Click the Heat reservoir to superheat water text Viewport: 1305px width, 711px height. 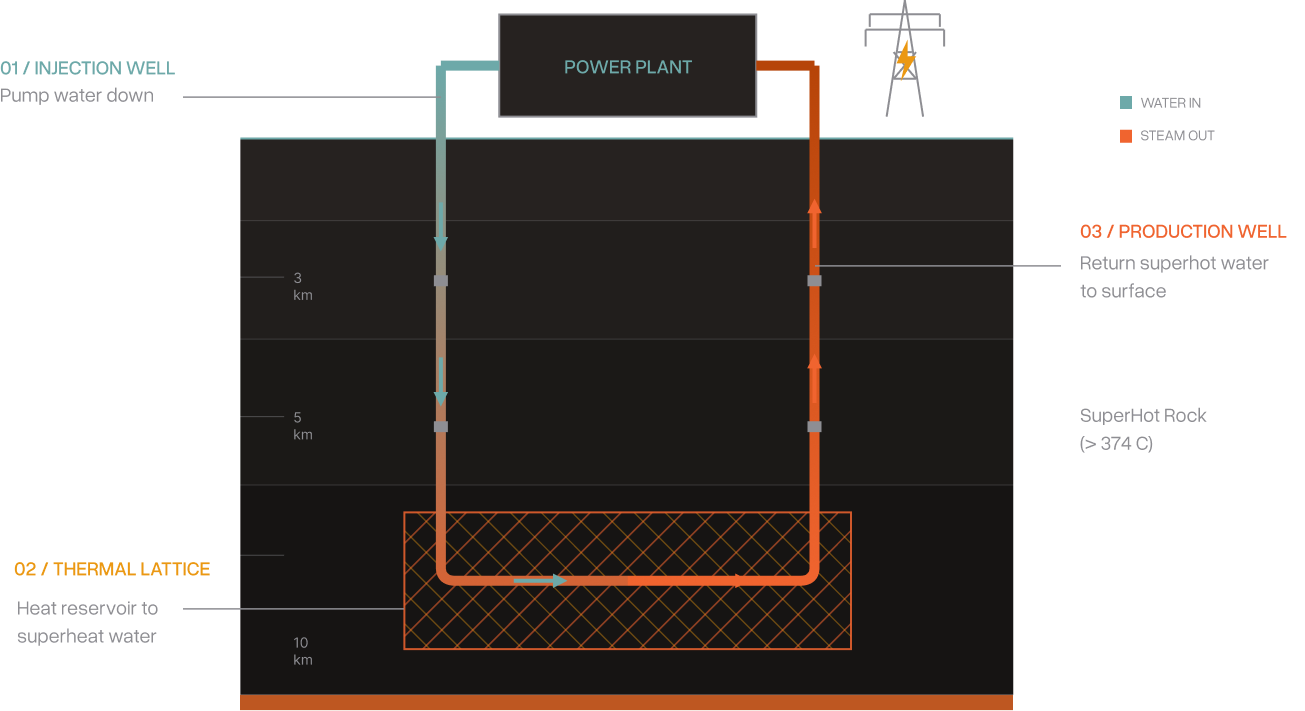(x=87, y=622)
